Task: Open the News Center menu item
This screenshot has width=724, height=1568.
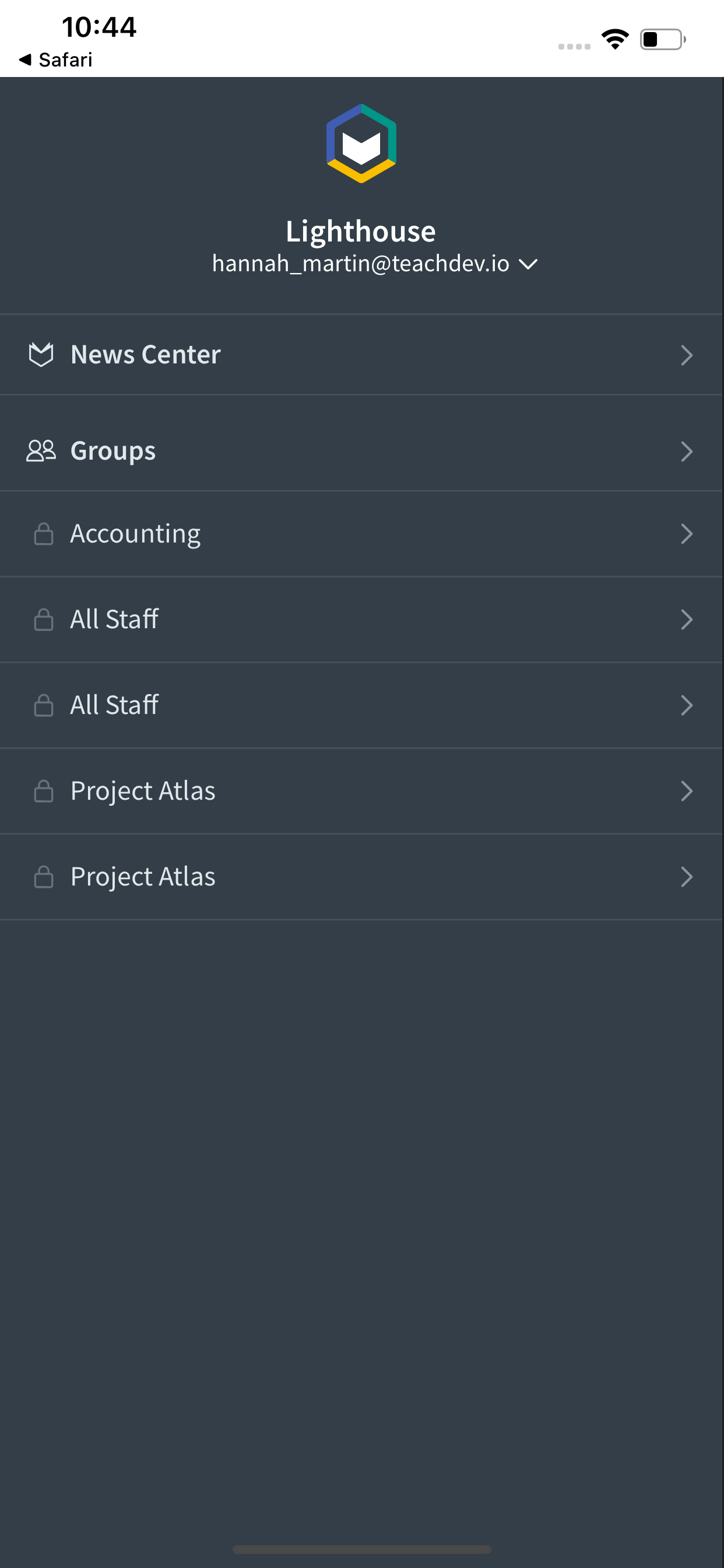Action: pyautogui.click(x=145, y=354)
